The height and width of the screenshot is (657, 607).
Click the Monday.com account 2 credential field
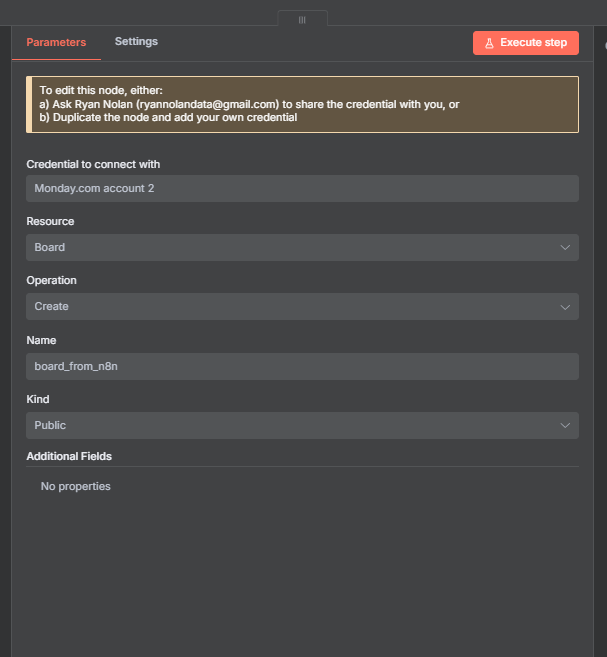(x=302, y=188)
